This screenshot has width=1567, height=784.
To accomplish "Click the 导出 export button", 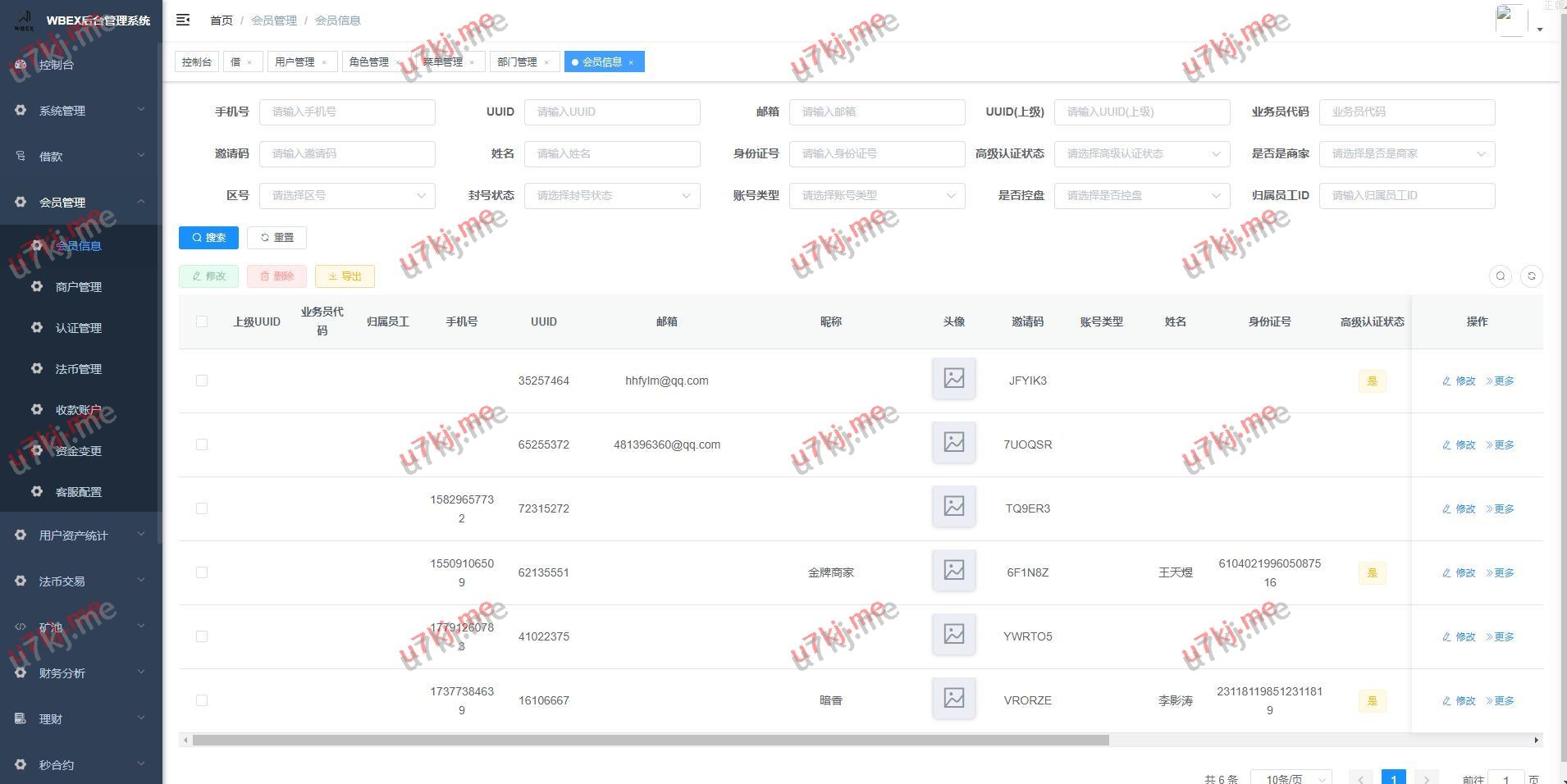I will click(x=345, y=276).
